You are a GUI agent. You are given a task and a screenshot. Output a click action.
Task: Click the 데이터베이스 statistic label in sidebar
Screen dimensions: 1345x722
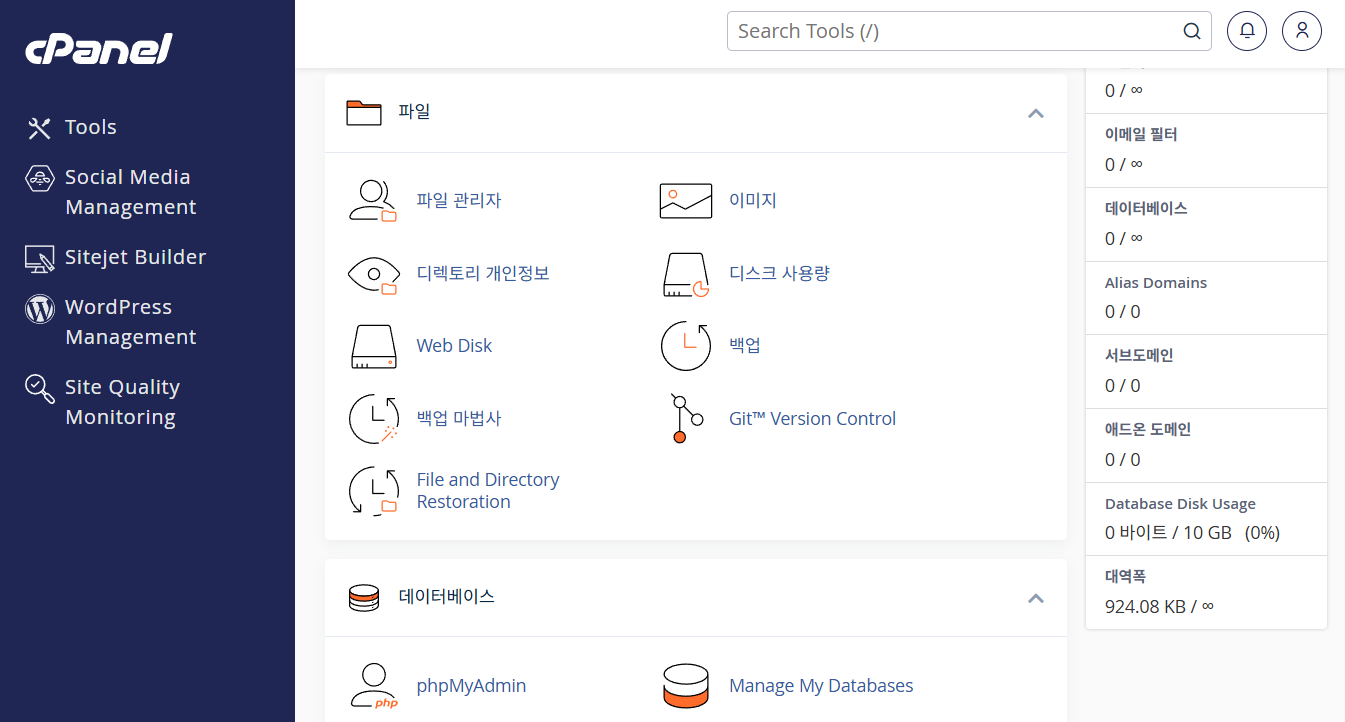(1146, 208)
